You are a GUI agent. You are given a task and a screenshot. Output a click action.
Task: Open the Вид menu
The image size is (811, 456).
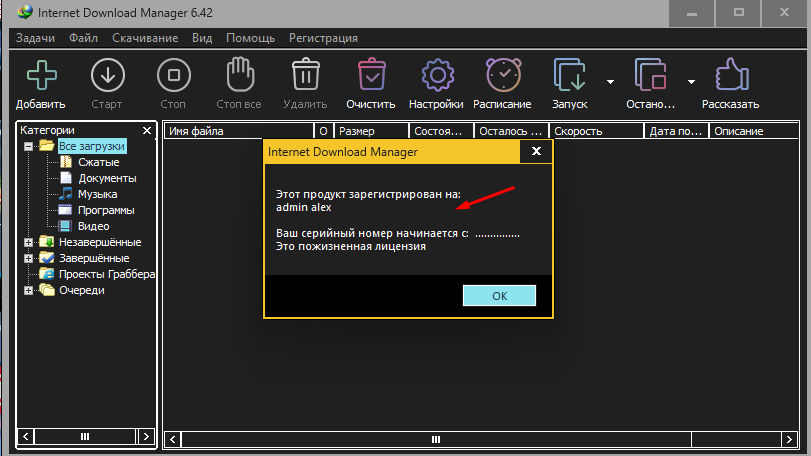coord(202,38)
